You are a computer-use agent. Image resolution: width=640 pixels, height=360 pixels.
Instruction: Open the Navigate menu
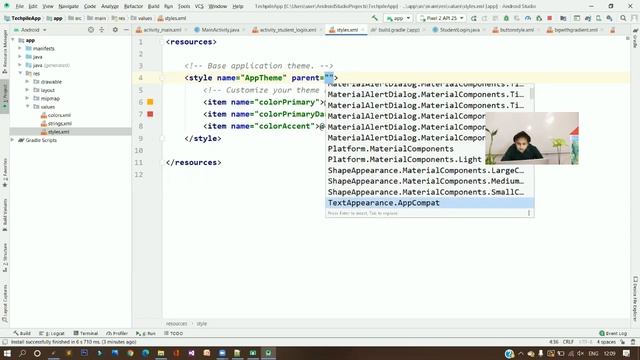coord(68,6)
